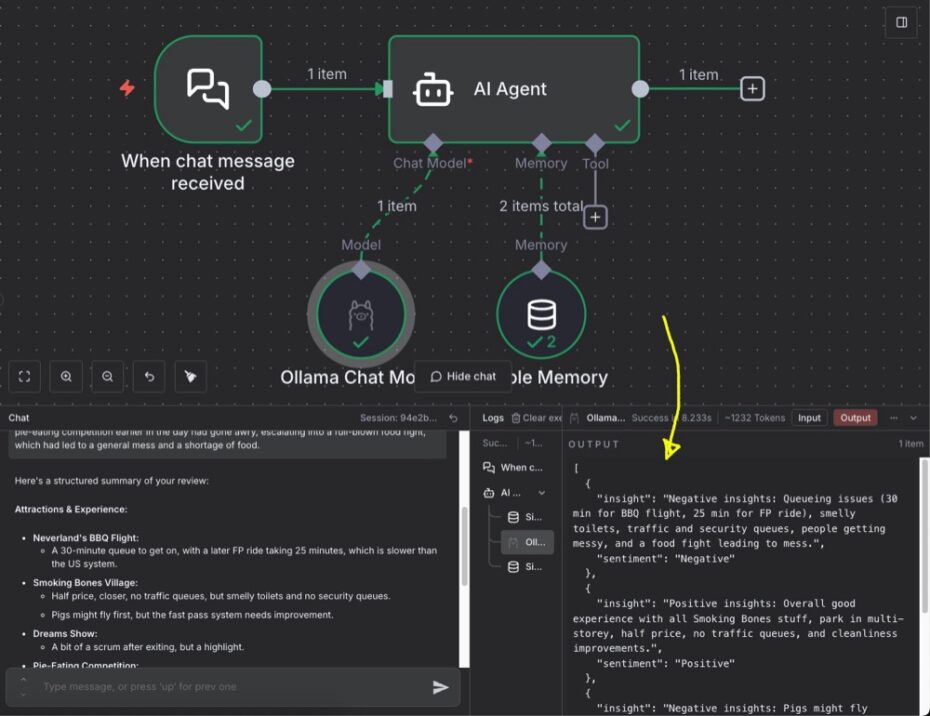The image size is (930, 716).
Task: Click the 'Attractions & Experience:' heading
Action: coord(71,510)
